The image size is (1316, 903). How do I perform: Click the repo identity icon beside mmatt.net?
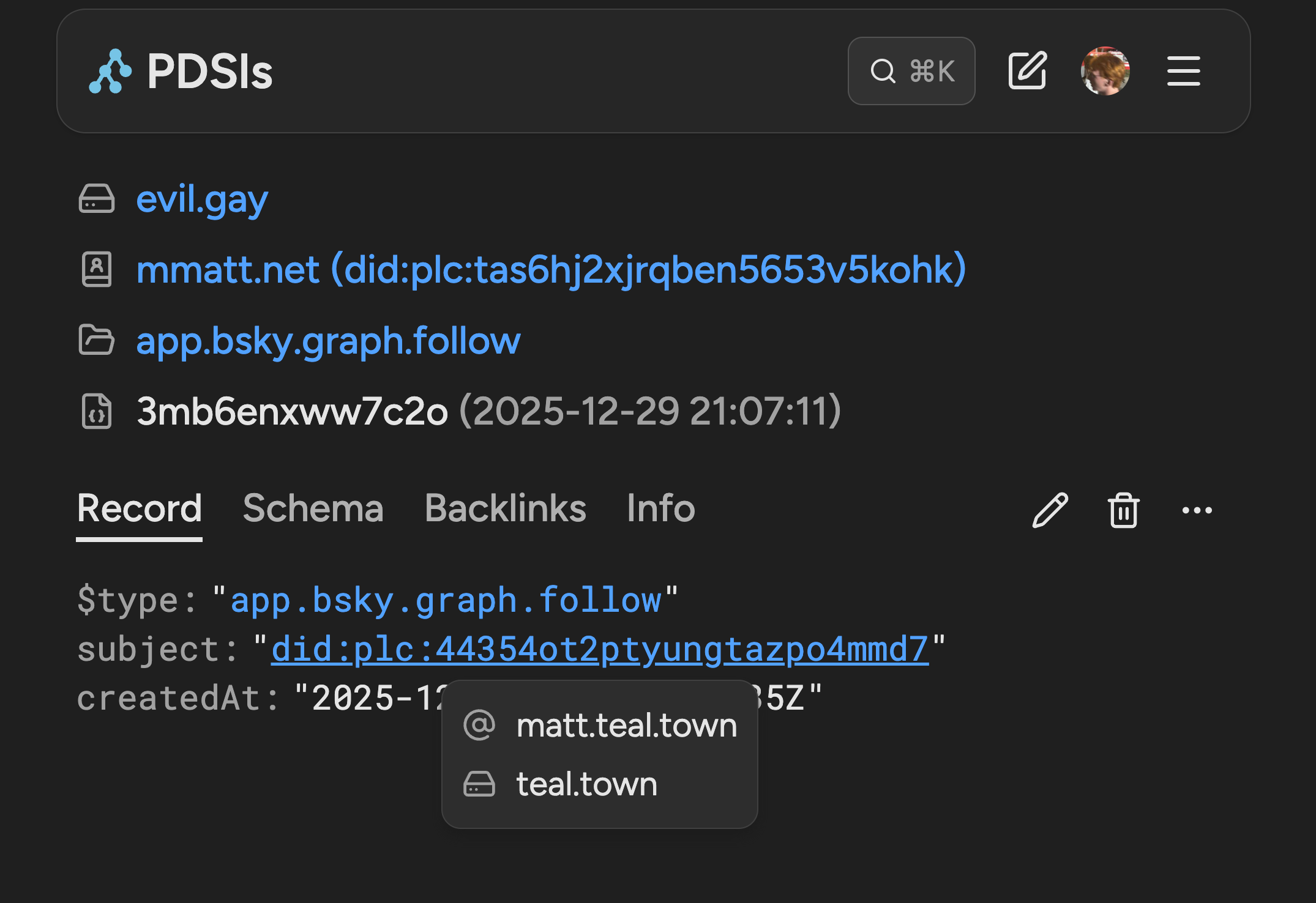(x=97, y=269)
